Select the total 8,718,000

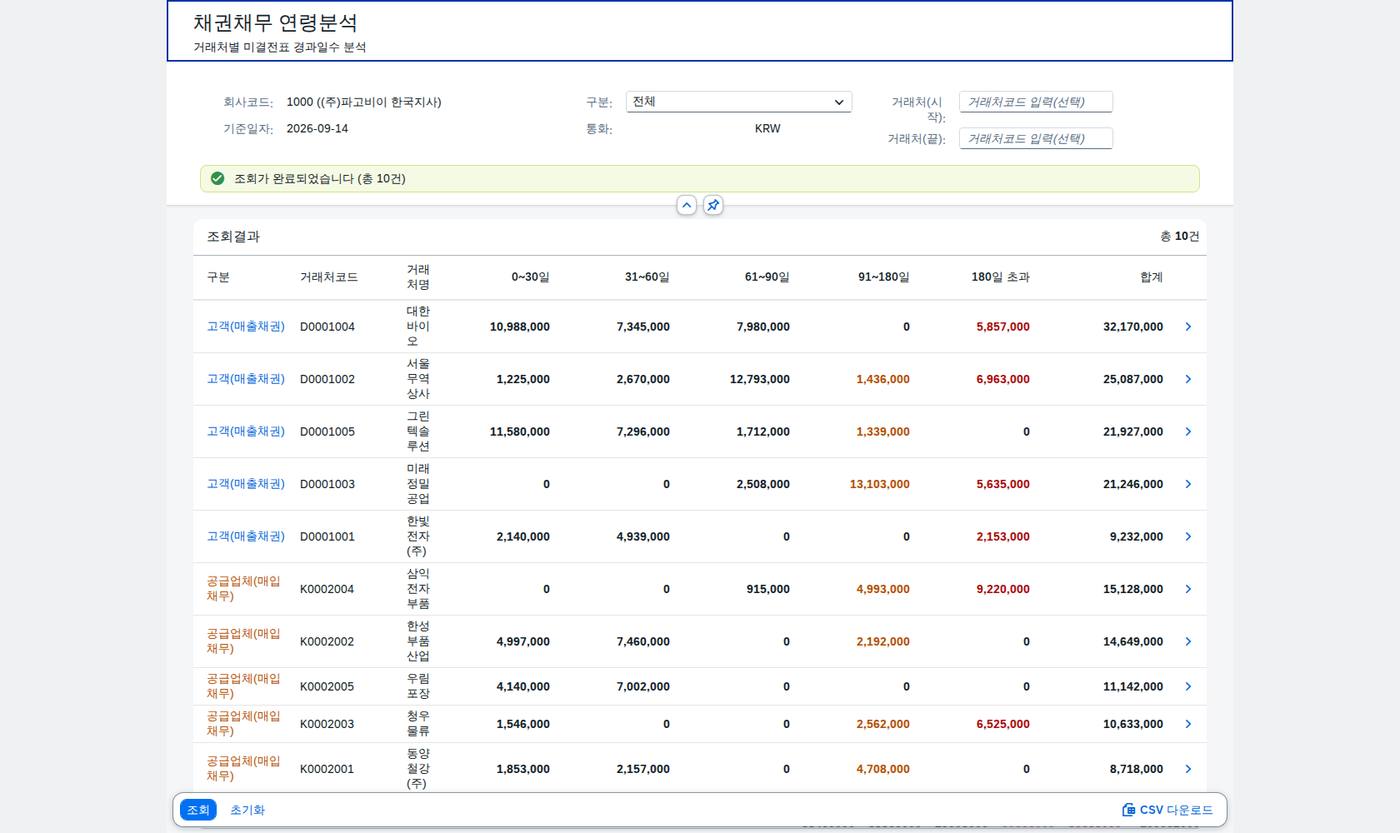click(1136, 769)
